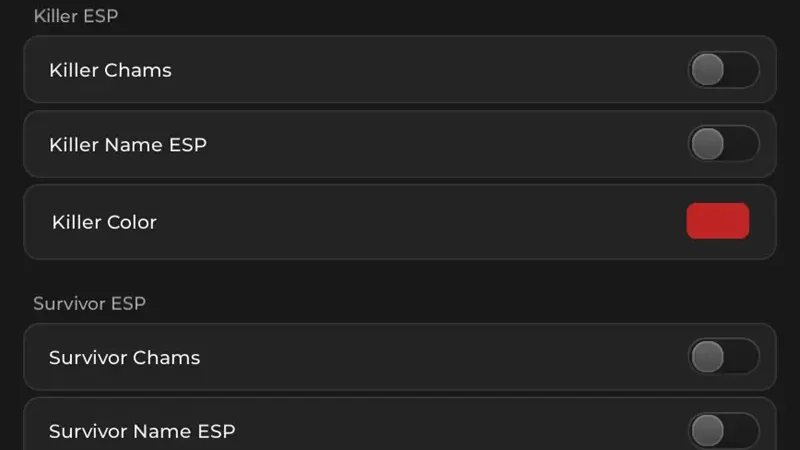Click the Killer Chams label text
Screen dimensions: 800x450
[x=110, y=70]
